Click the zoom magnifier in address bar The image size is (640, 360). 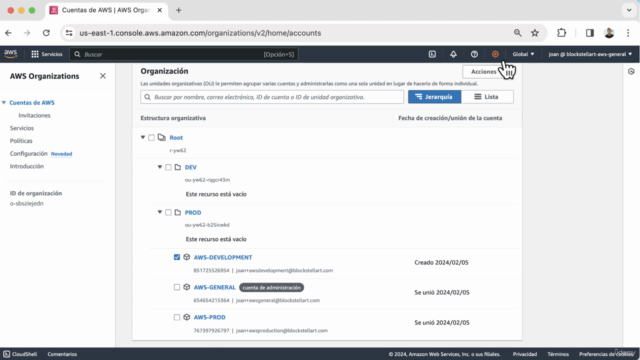pyautogui.click(x=517, y=33)
